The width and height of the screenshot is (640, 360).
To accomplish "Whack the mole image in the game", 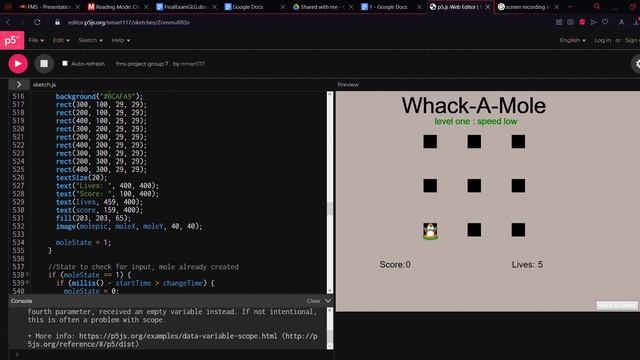I will tap(430, 231).
